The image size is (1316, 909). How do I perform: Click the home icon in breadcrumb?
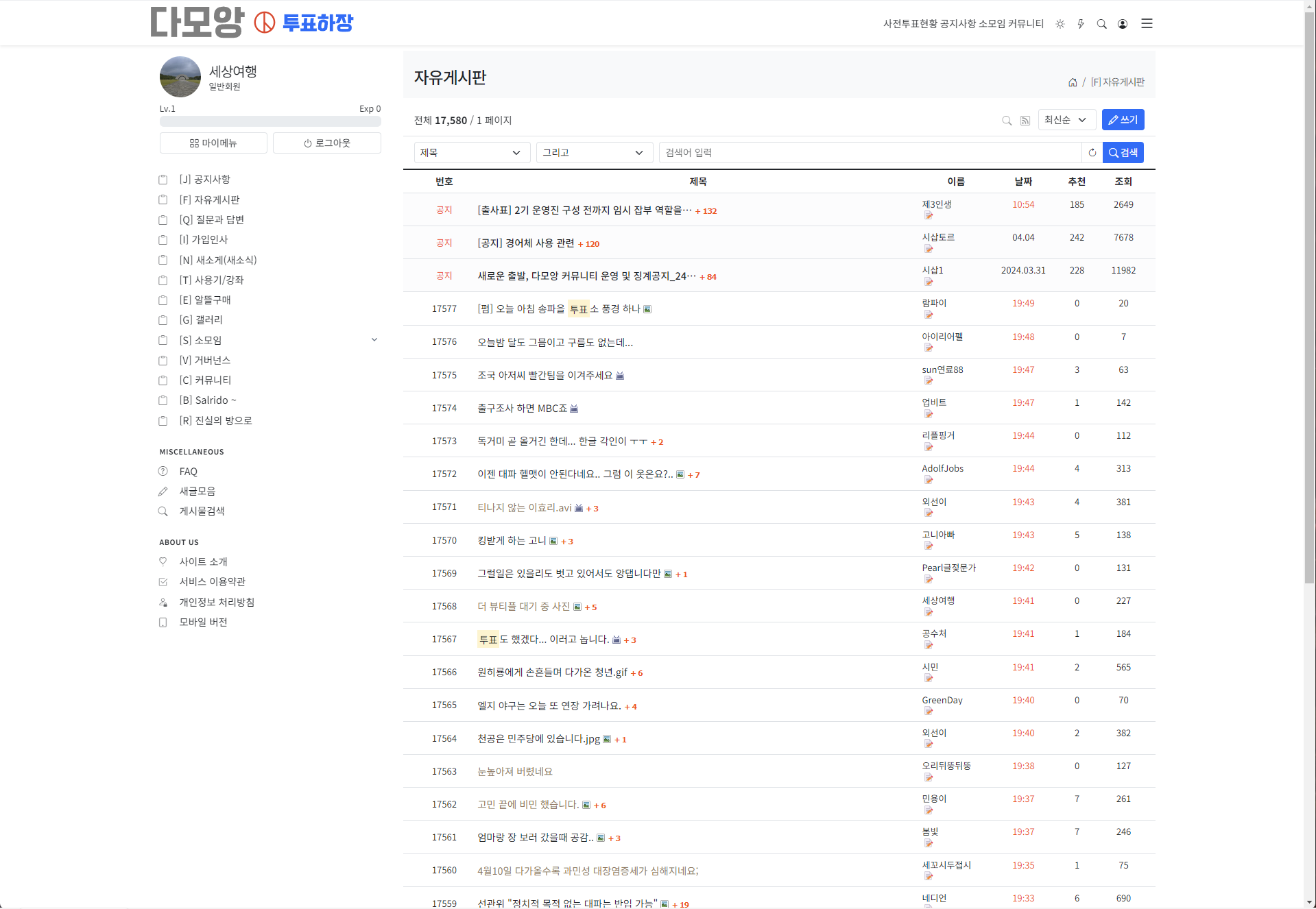[x=1073, y=82]
